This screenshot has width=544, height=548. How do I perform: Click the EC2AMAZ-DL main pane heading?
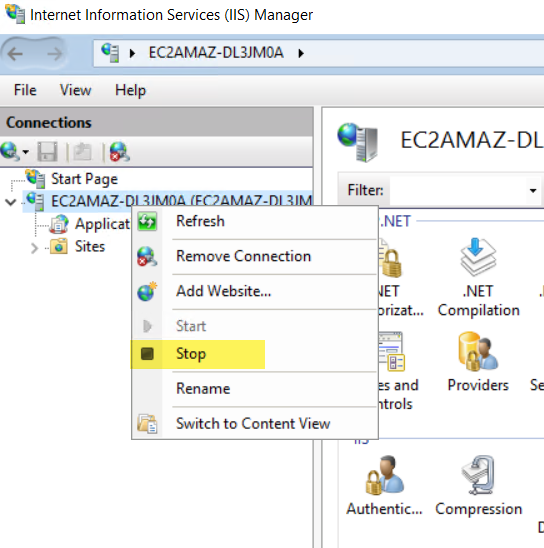coord(471,140)
